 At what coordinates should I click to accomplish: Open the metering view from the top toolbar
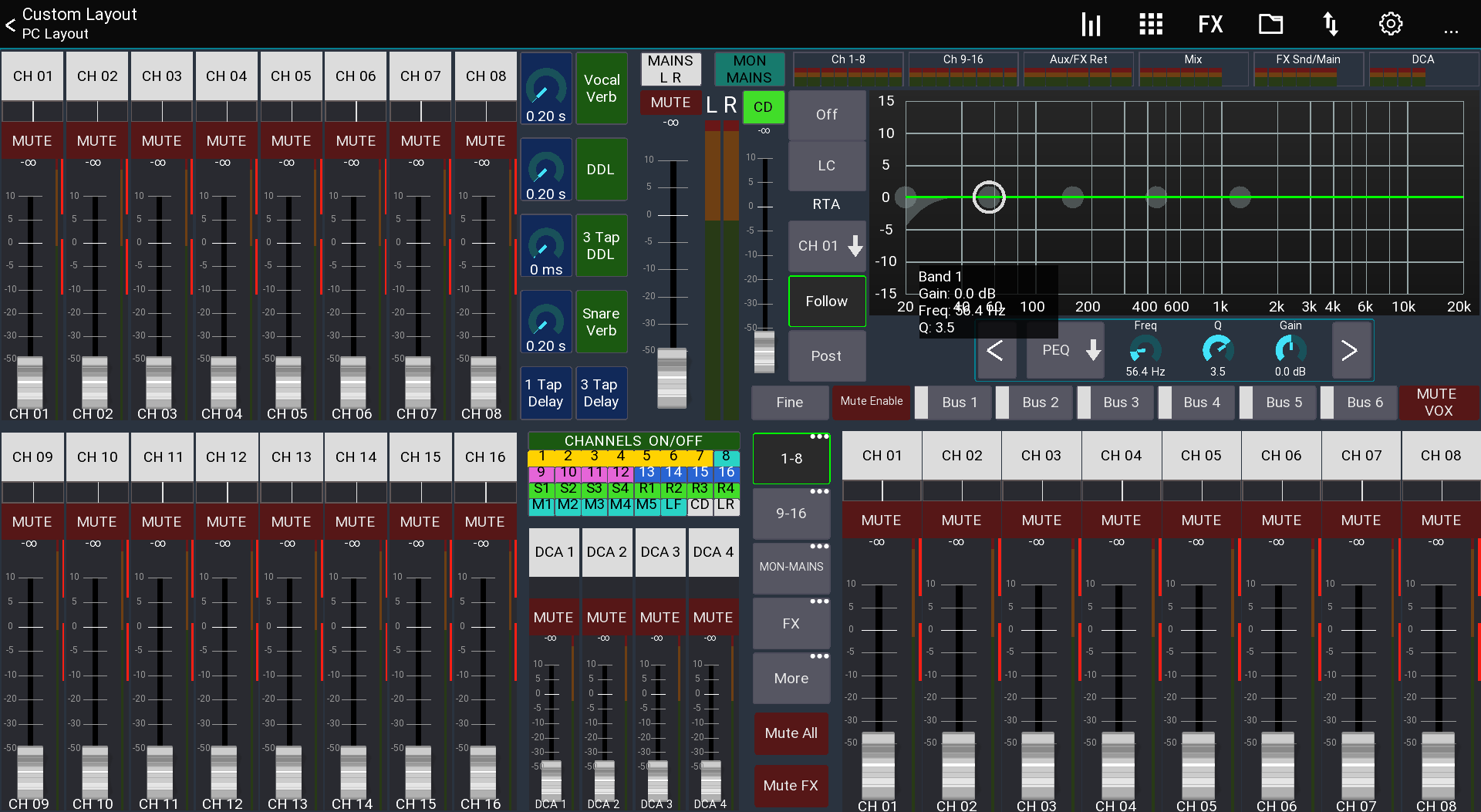(1090, 24)
